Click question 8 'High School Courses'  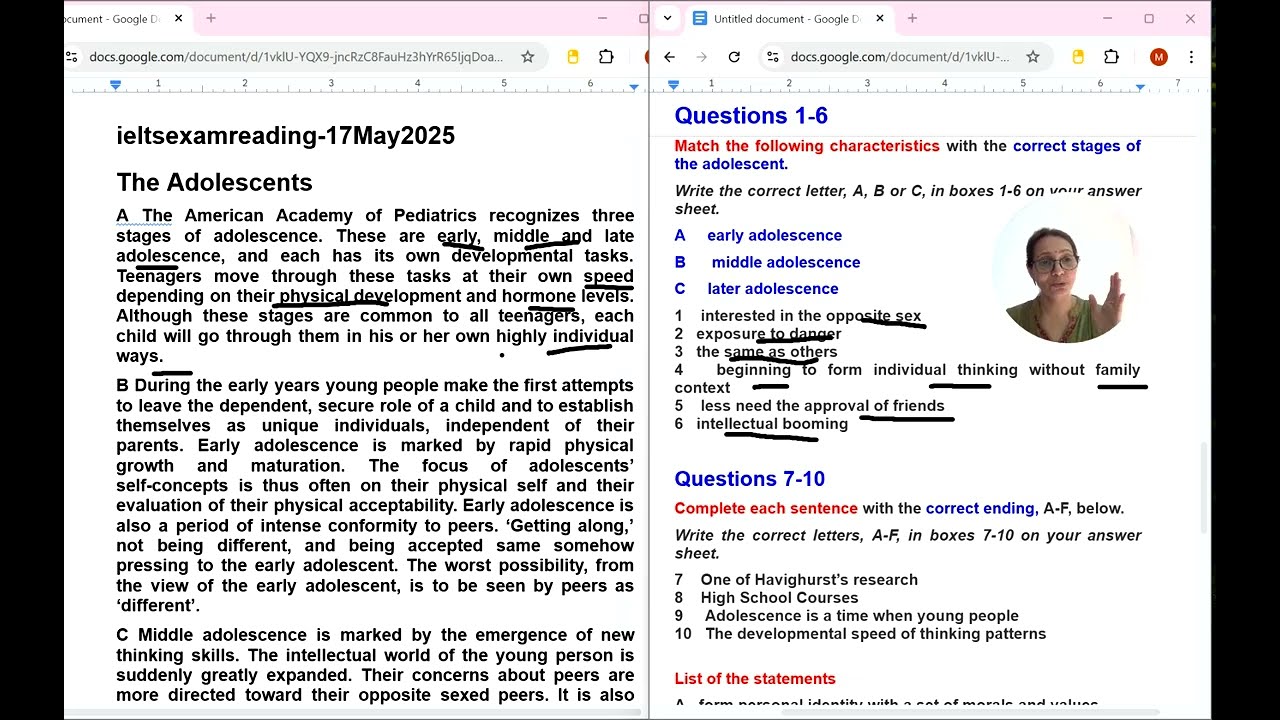(x=766, y=598)
